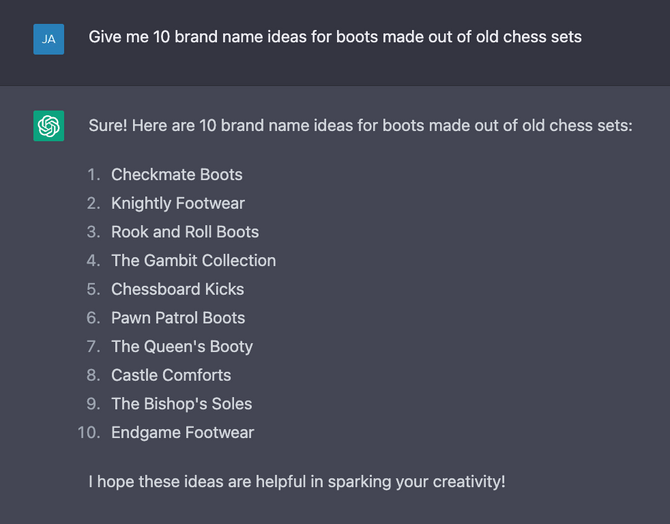Click 'The Bishop's Soles' entry
This screenshot has width=670, height=524.
tap(182, 404)
